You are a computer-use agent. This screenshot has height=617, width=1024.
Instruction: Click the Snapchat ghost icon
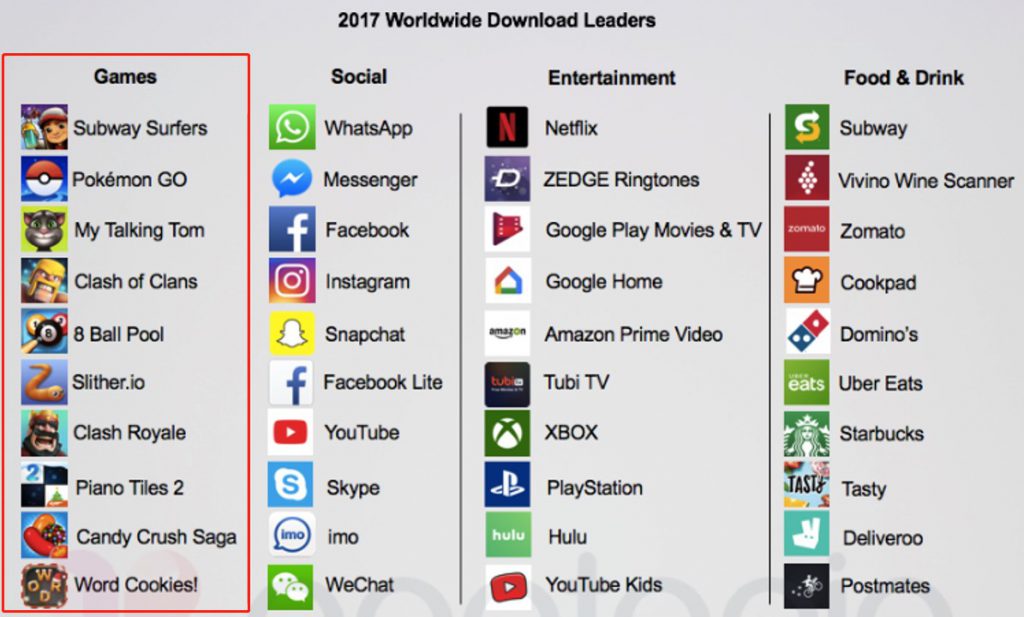(292, 333)
